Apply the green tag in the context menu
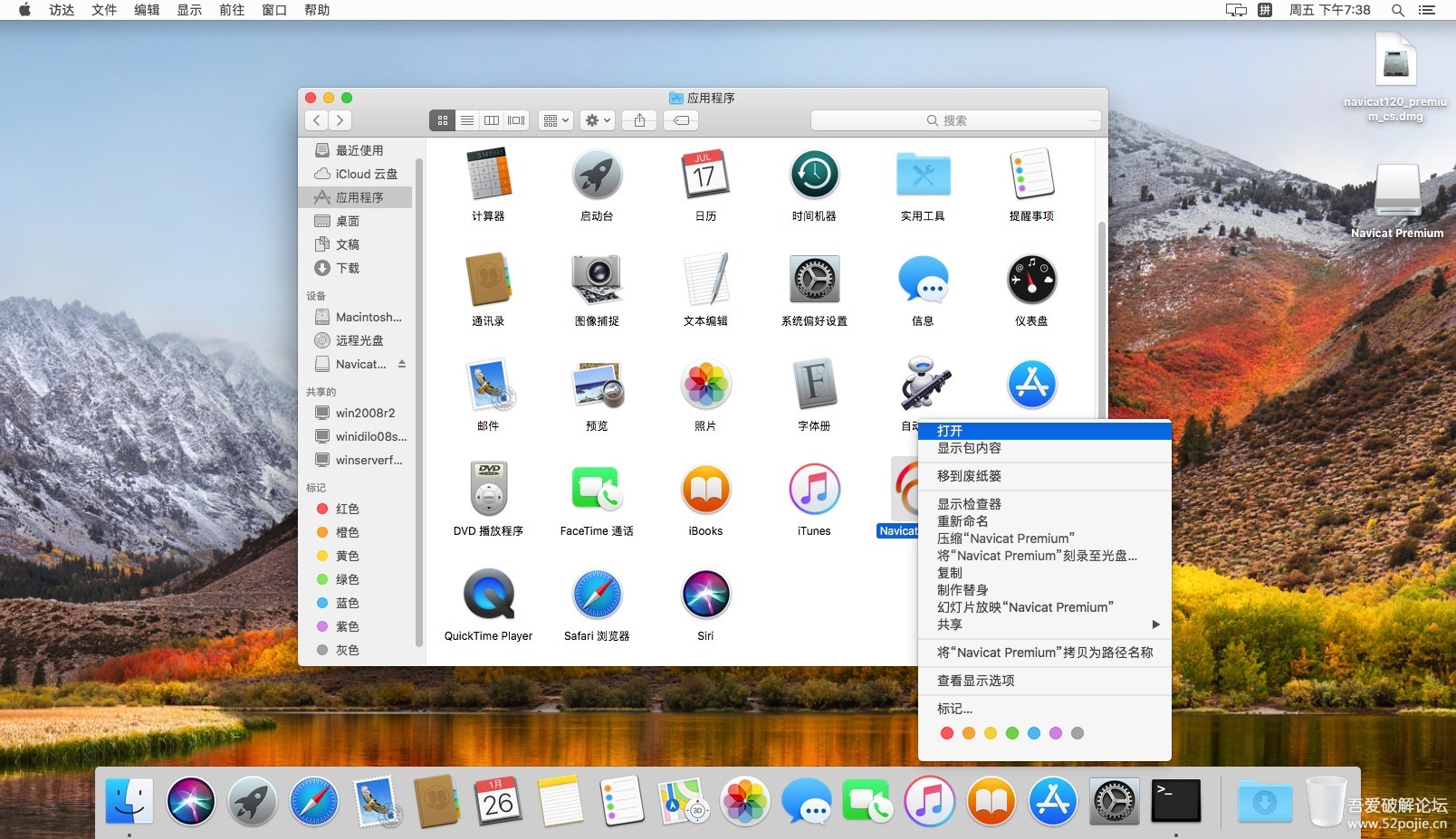The width and height of the screenshot is (1456, 839). pos(1012,733)
